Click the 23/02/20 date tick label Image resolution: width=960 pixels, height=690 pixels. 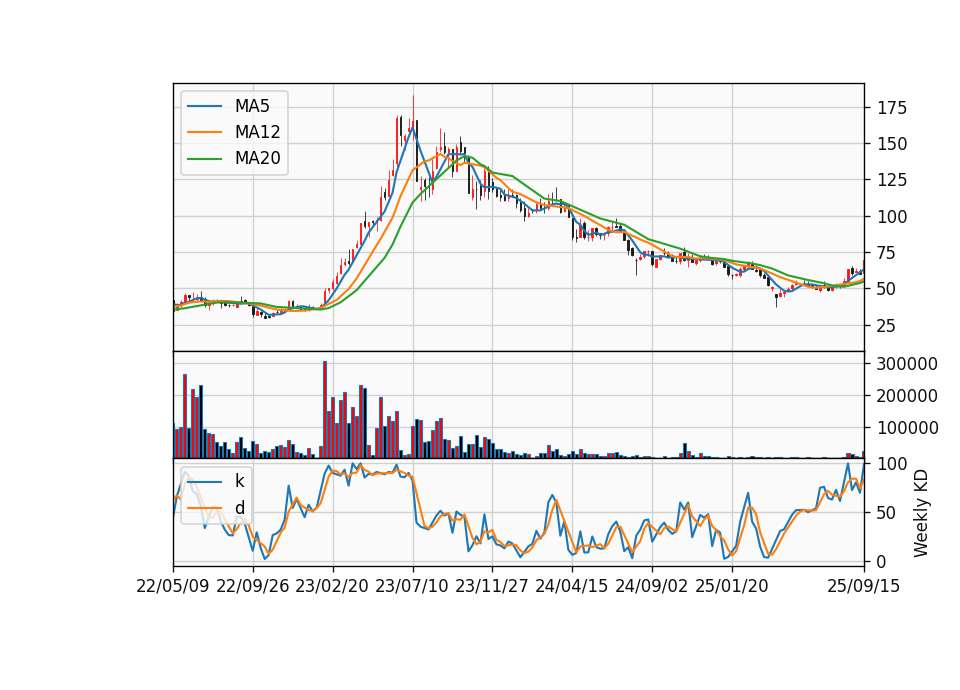(332, 586)
